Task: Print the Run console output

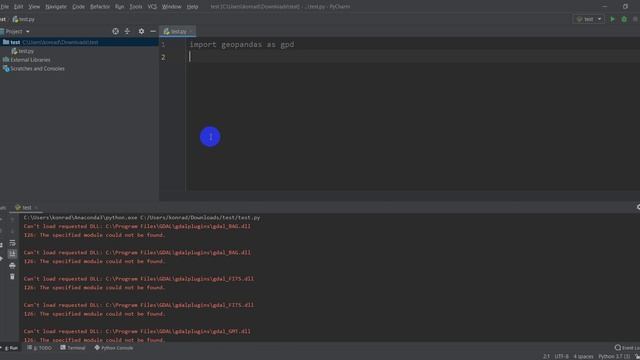Action: pos(12,266)
